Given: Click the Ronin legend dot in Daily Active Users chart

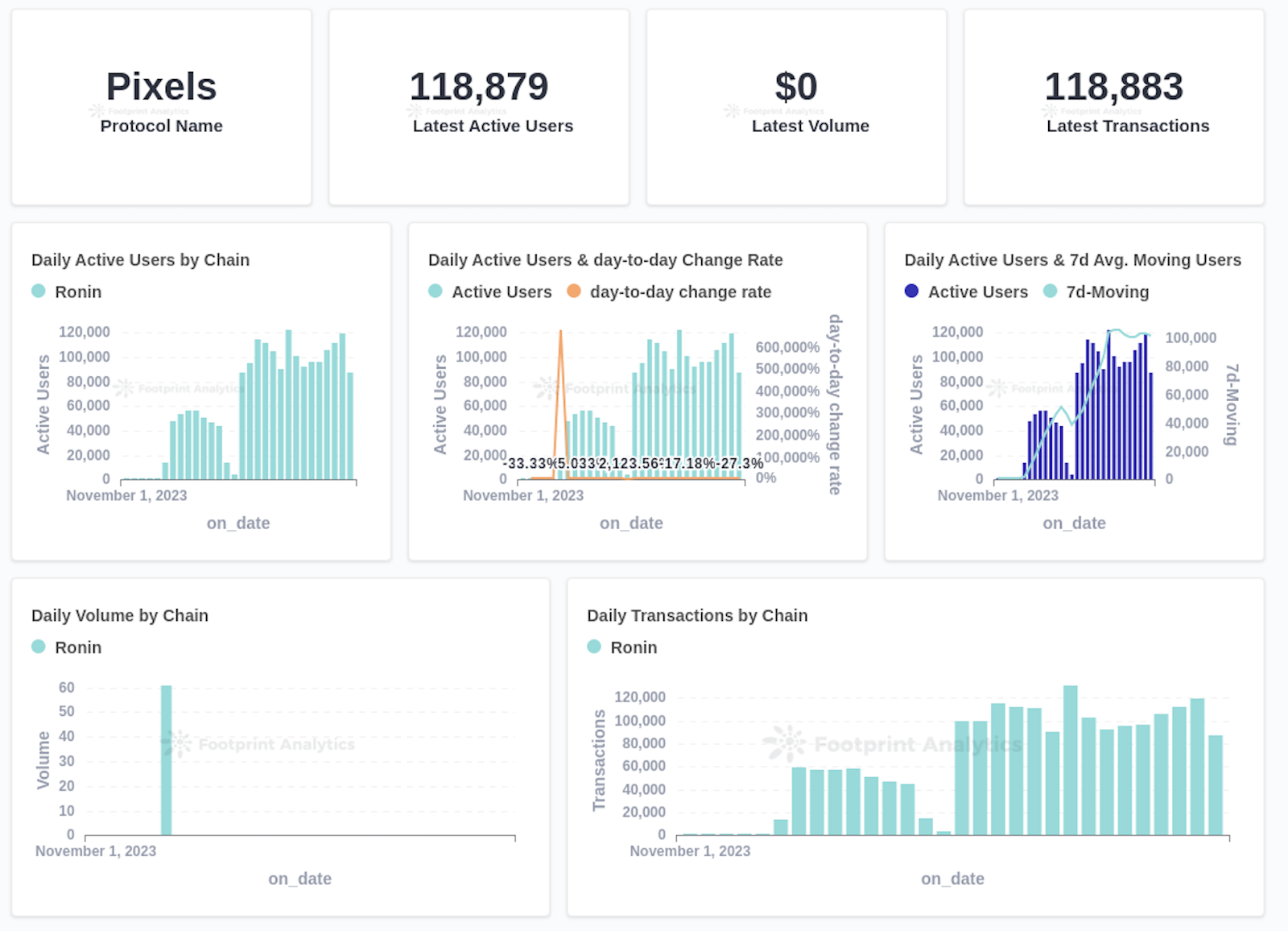Looking at the screenshot, I should click(38, 292).
